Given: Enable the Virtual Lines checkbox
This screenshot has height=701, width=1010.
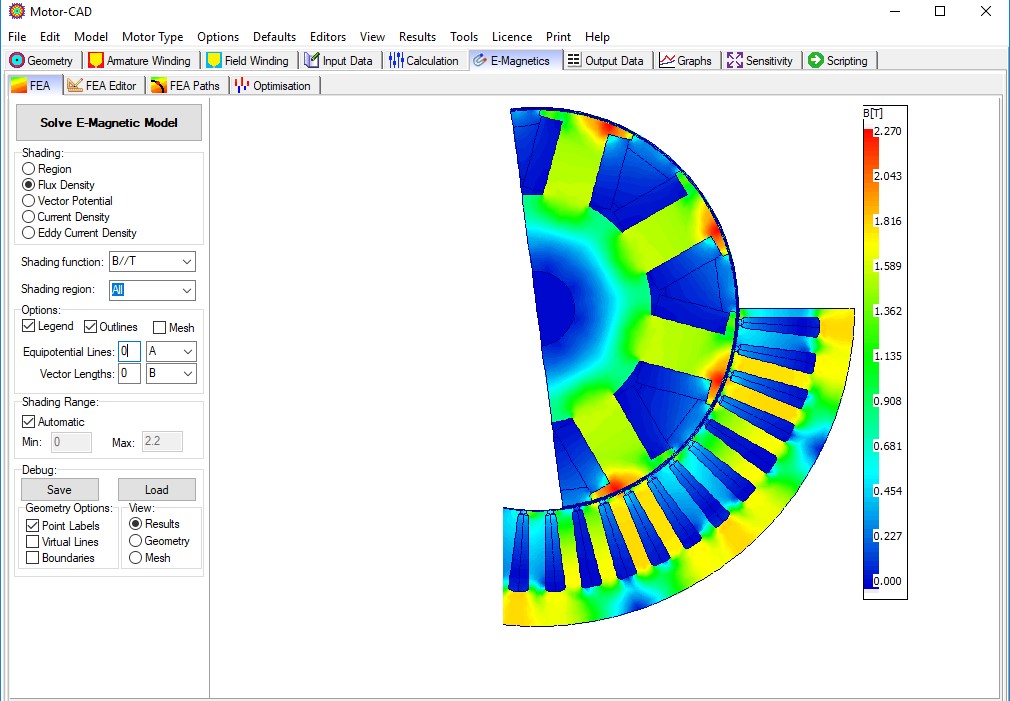Looking at the screenshot, I should pyautogui.click(x=32, y=542).
